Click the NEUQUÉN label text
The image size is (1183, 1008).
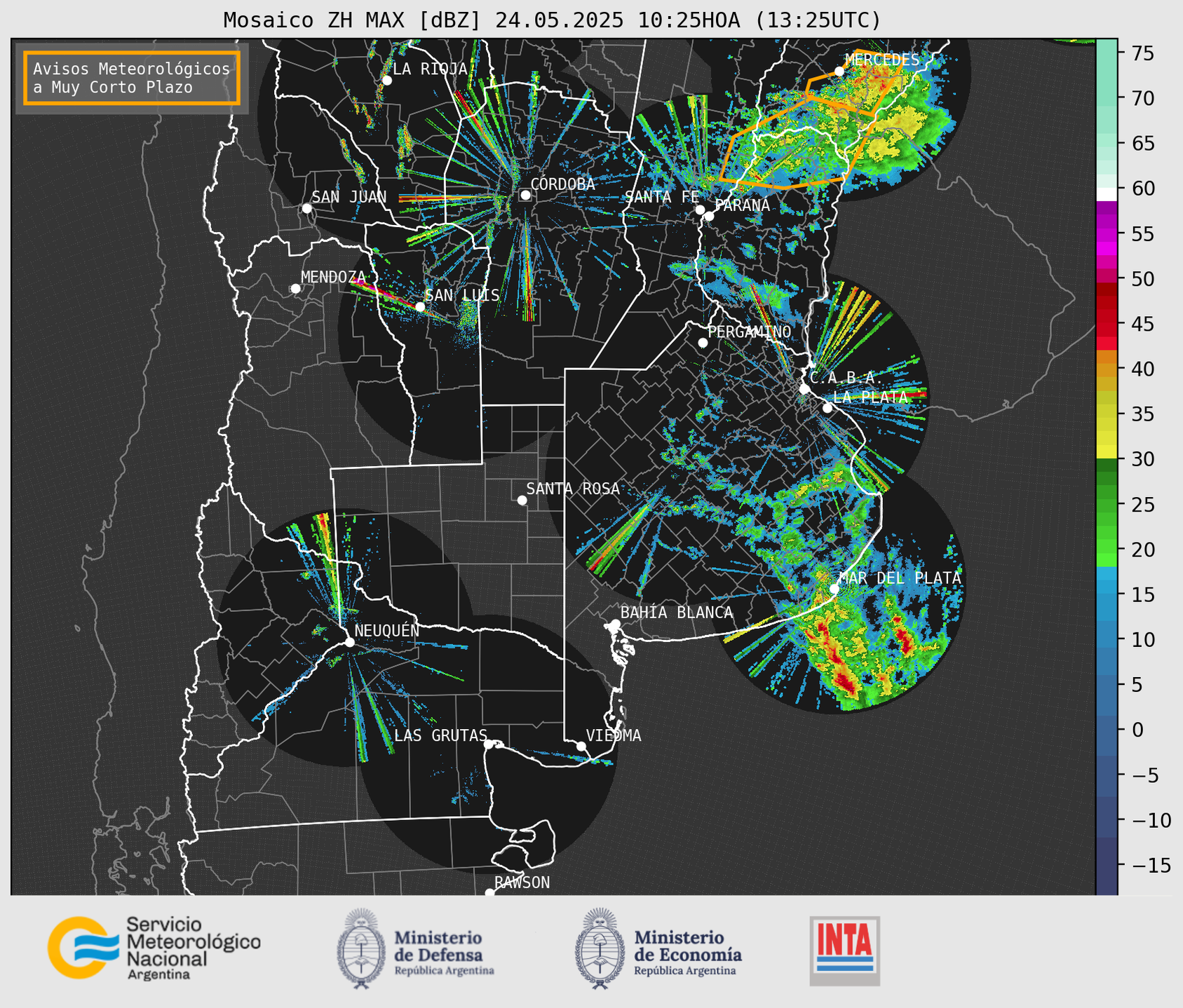386,631
